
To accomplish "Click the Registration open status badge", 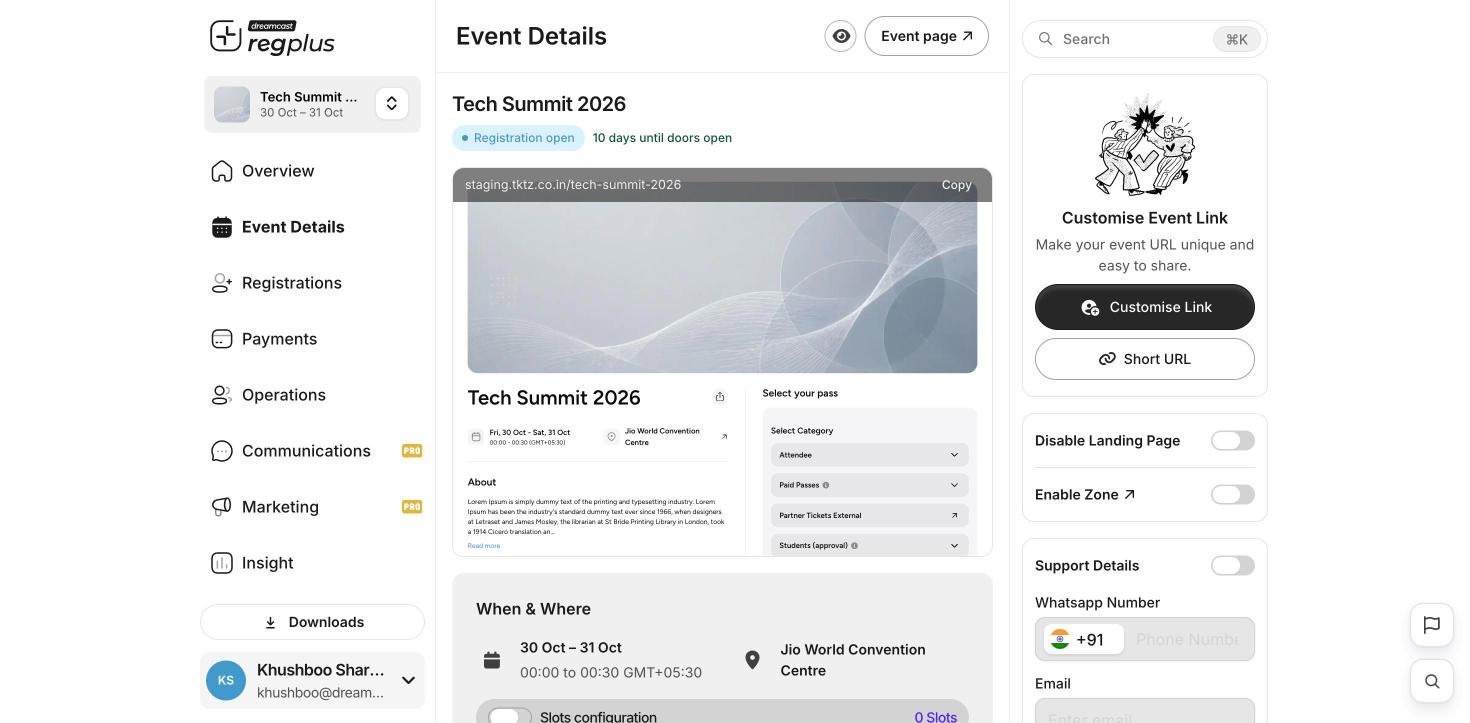I will [518, 138].
